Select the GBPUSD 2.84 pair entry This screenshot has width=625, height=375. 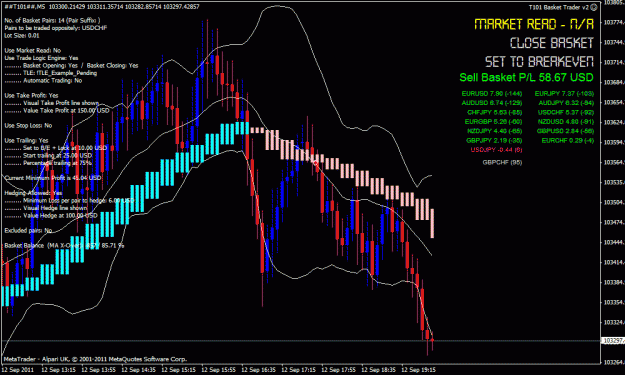pyautogui.click(x=565, y=131)
